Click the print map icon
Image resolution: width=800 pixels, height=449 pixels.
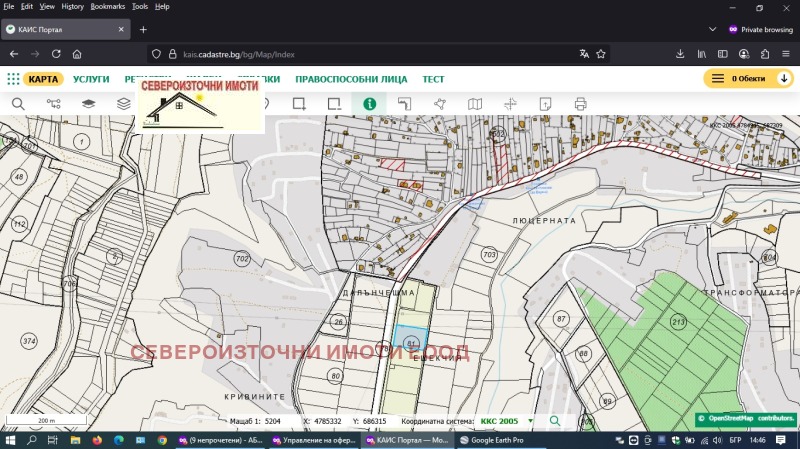point(581,104)
